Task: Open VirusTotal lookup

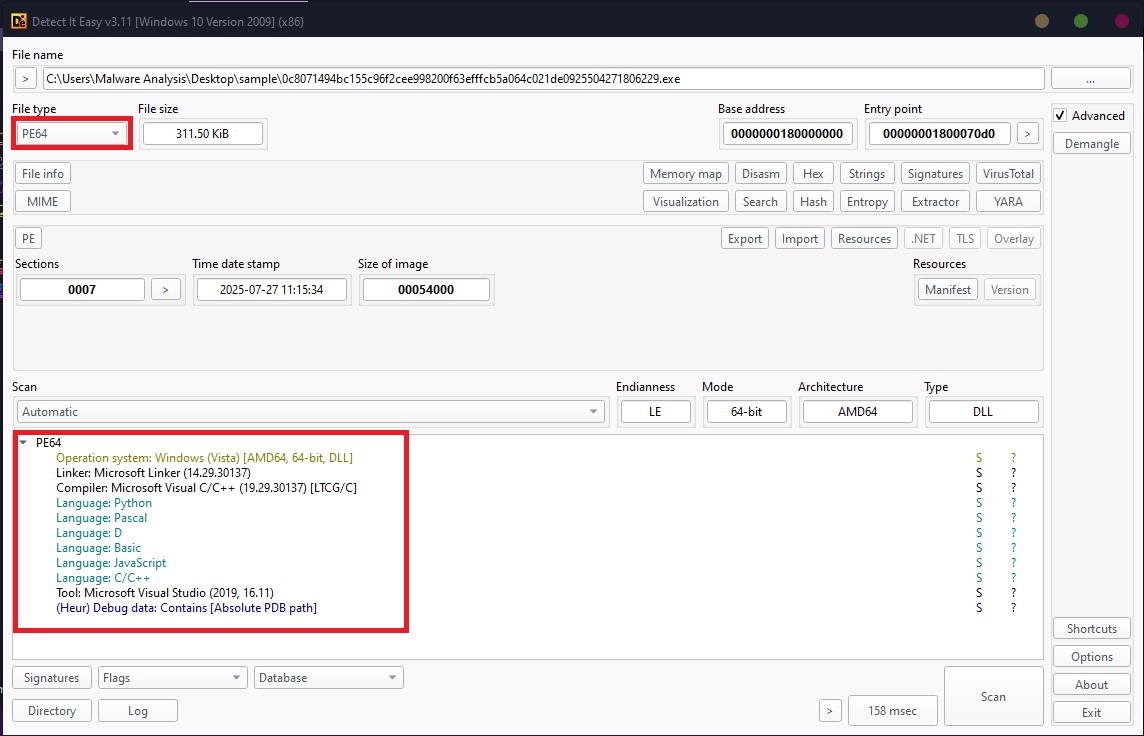Action: pos(1008,174)
